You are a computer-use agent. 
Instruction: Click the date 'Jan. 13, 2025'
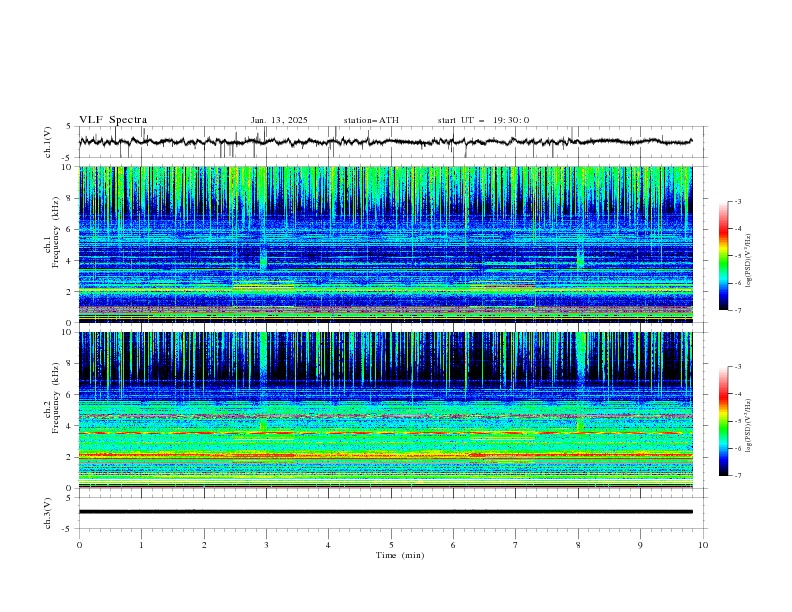[279, 120]
